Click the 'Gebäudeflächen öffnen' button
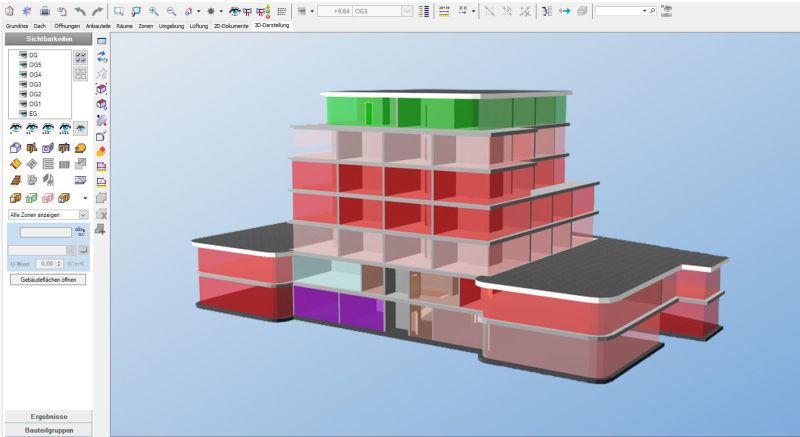 click(x=47, y=279)
